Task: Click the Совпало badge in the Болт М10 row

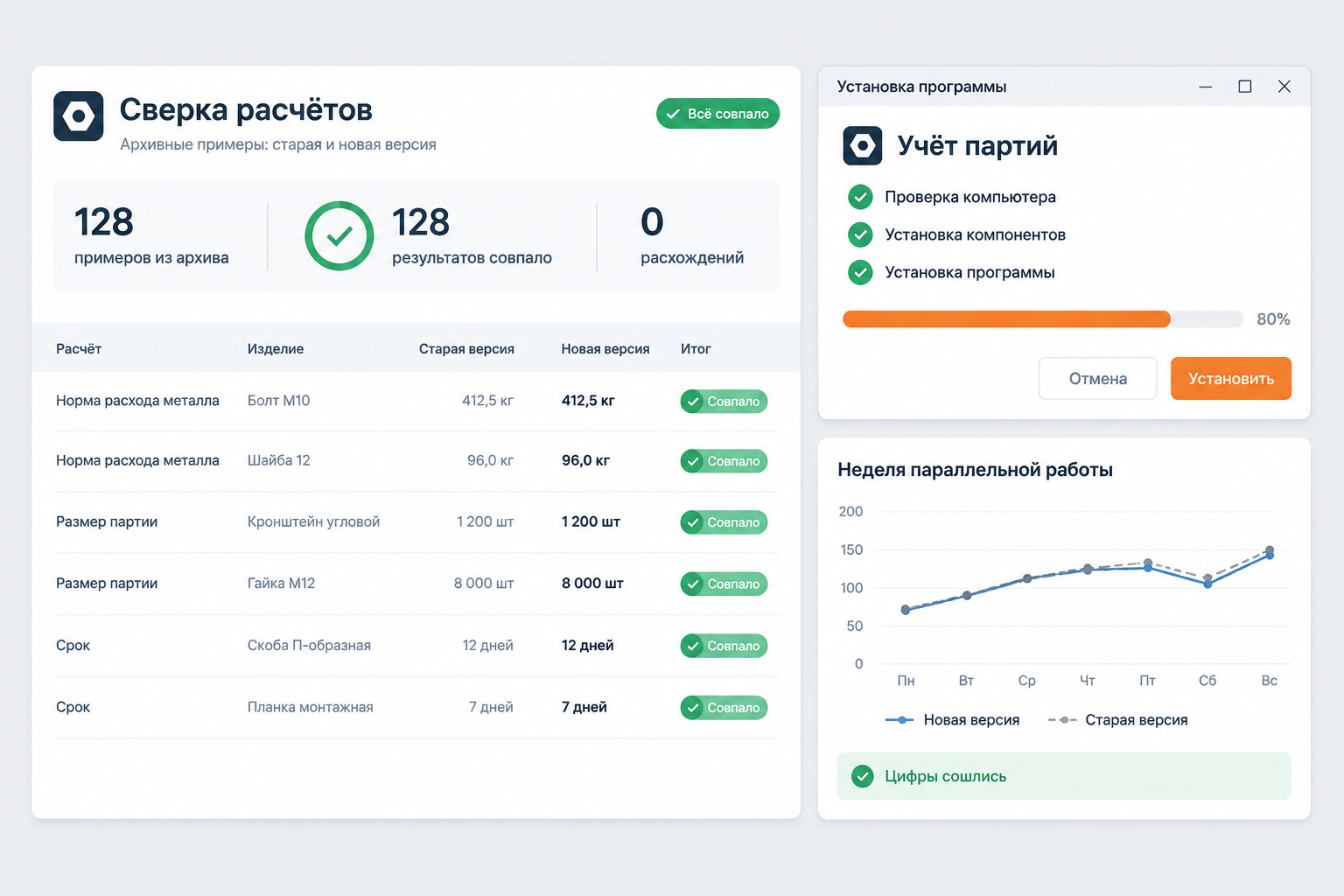Action: pyautogui.click(x=724, y=402)
